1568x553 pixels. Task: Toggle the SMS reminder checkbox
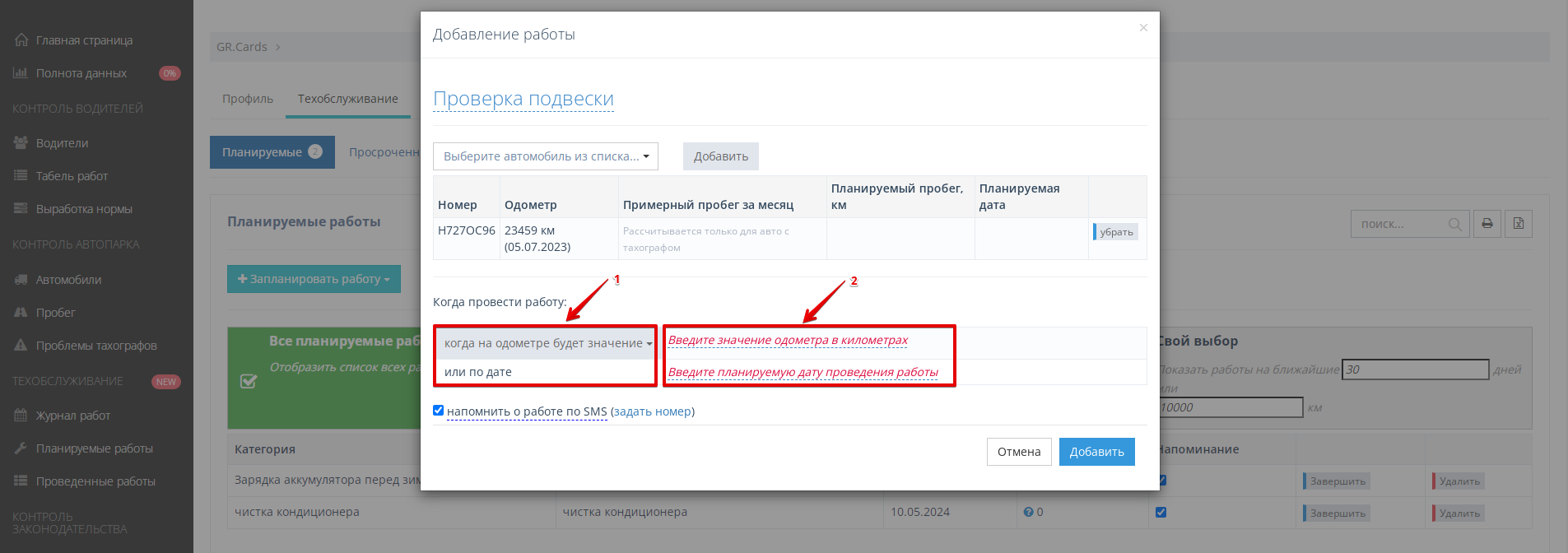pos(439,411)
